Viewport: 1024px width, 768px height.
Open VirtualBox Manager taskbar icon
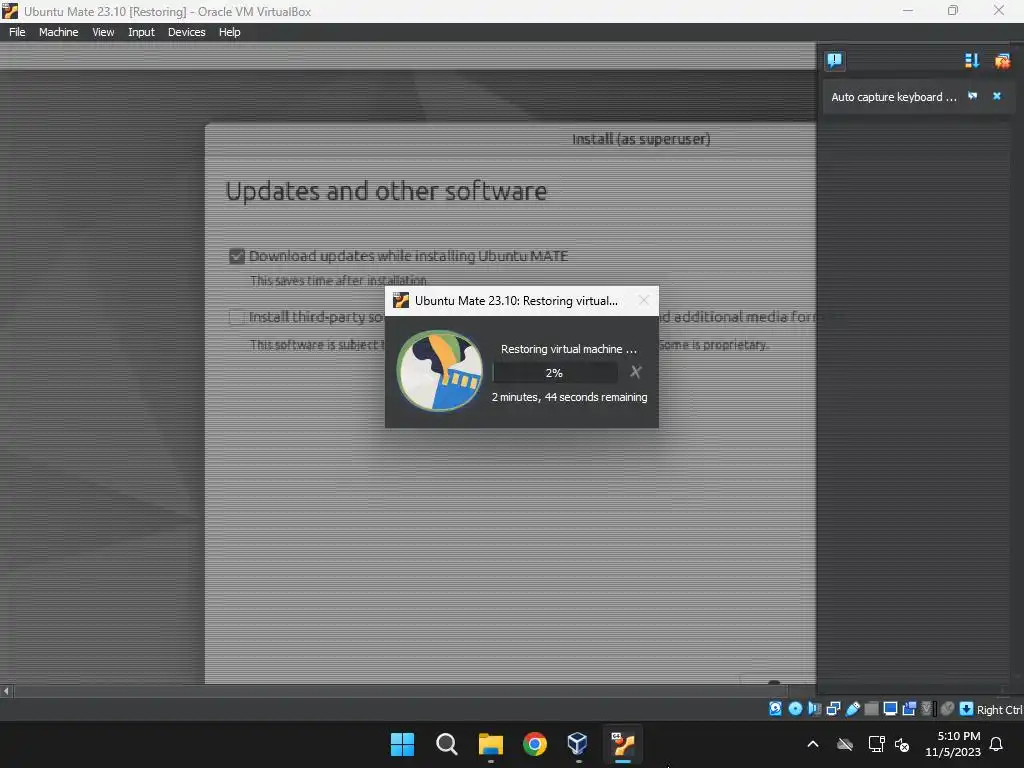[x=578, y=744]
